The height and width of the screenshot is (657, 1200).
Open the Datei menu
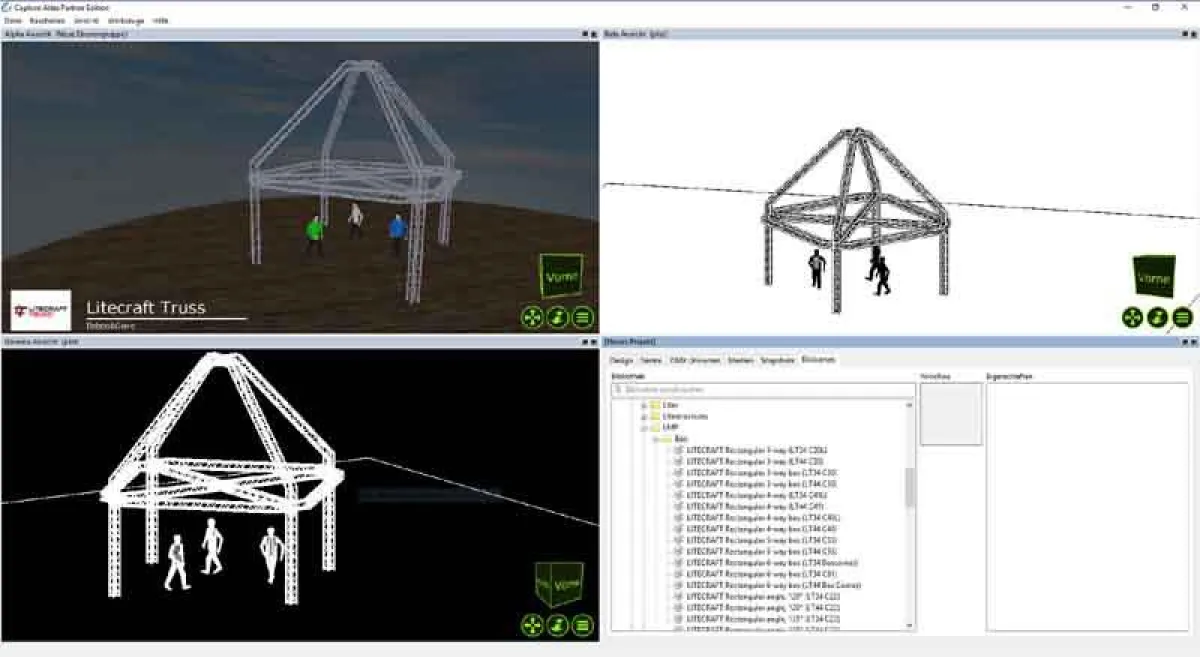tap(12, 19)
